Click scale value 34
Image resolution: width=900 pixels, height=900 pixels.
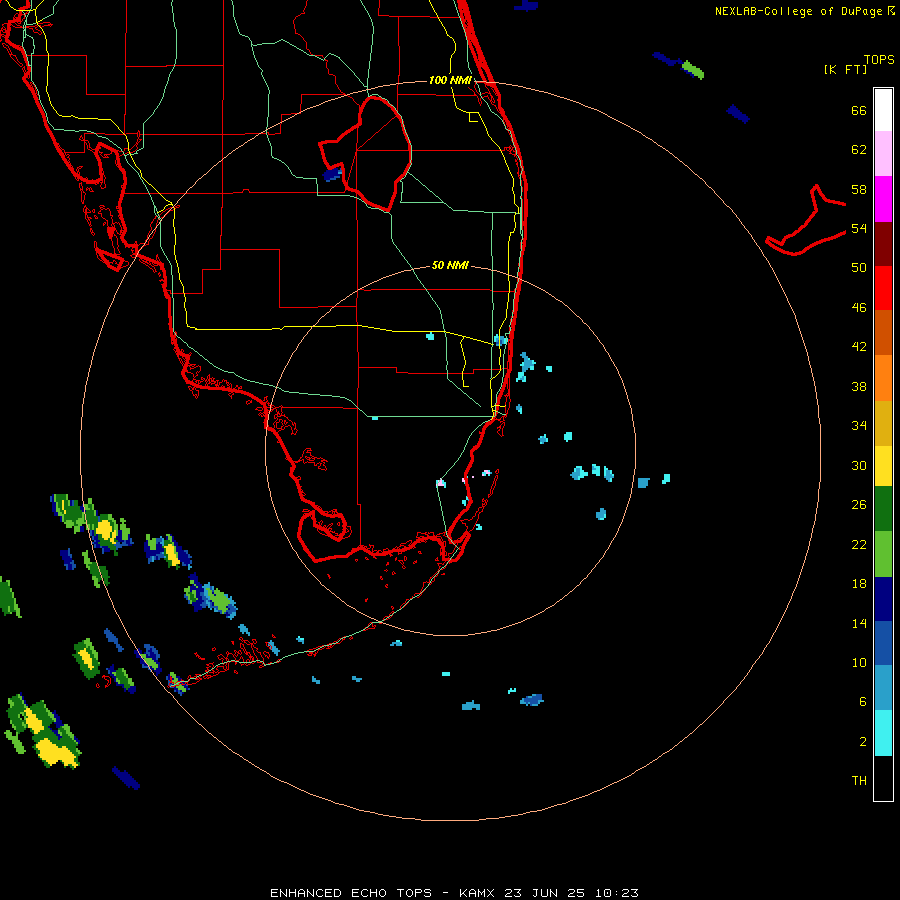click(x=859, y=426)
